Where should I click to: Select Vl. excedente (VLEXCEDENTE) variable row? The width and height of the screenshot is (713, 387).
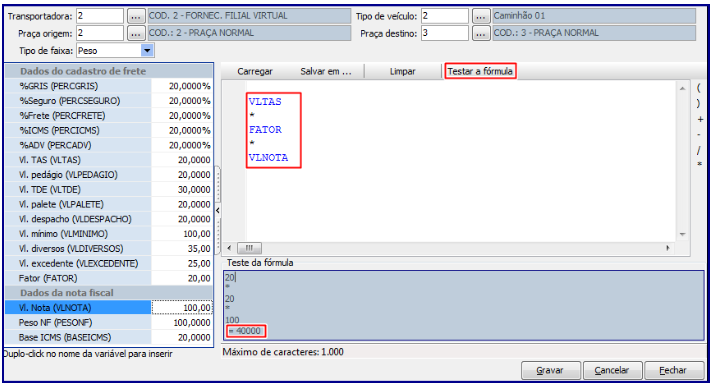(108, 263)
